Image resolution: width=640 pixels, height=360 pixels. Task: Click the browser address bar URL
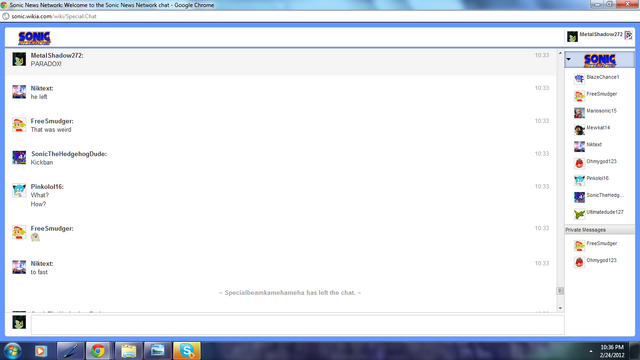coord(54,16)
